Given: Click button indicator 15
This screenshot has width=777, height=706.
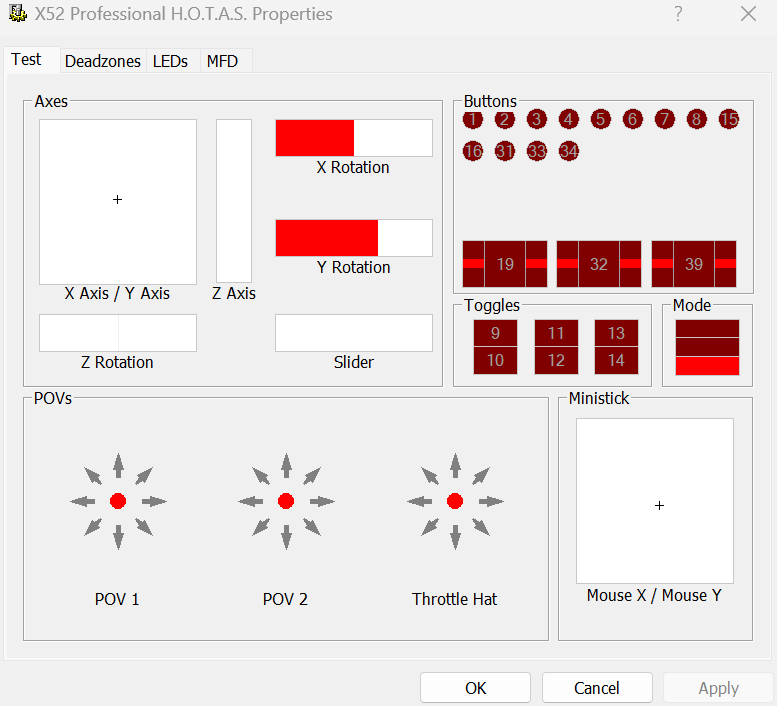Looking at the screenshot, I should (x=728, y=119).
